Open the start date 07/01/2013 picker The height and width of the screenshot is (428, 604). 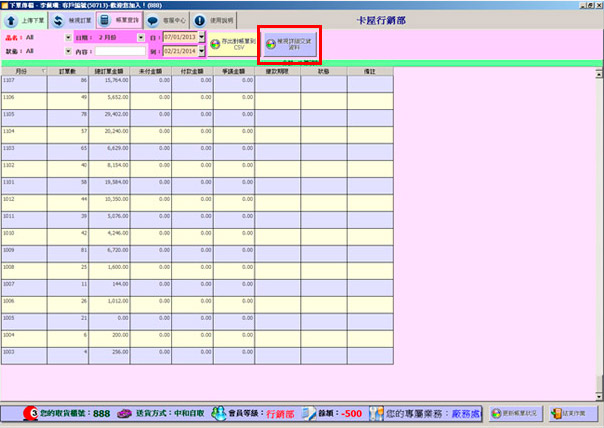(x=201, y=37)
